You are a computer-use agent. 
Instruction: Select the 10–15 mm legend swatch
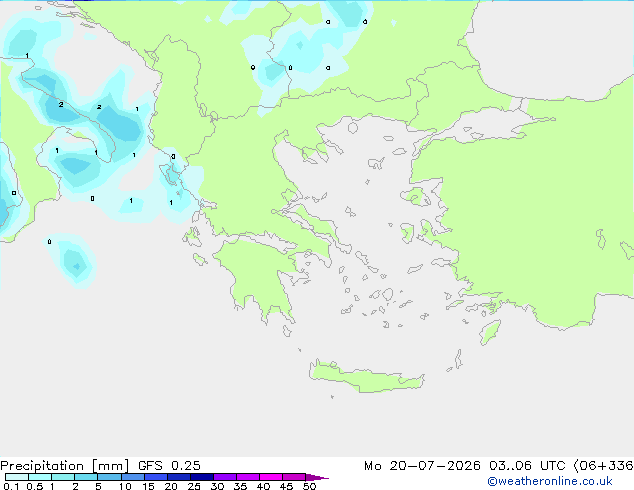click(x=132, y=477)
